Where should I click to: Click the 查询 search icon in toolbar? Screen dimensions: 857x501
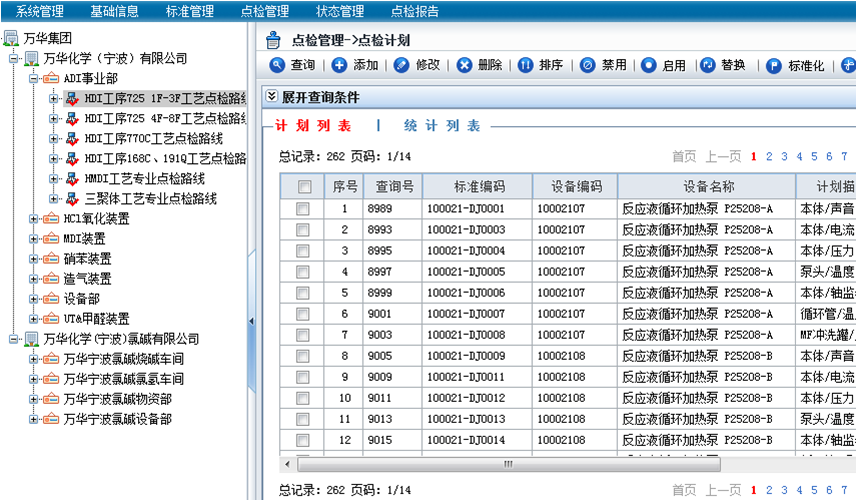pyautogui.click(x=277, y=66)
